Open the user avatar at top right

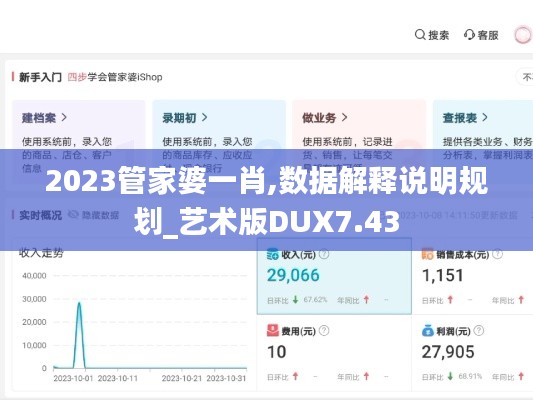point(522,35)
